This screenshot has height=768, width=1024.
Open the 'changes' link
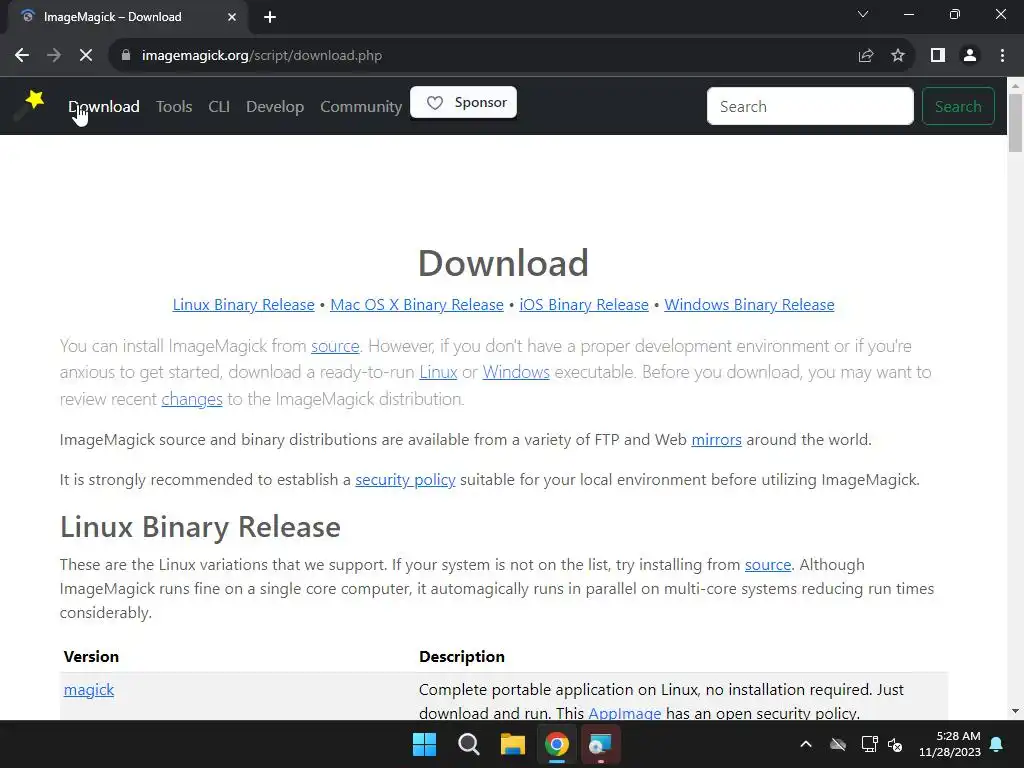click(x=192, y=399)
